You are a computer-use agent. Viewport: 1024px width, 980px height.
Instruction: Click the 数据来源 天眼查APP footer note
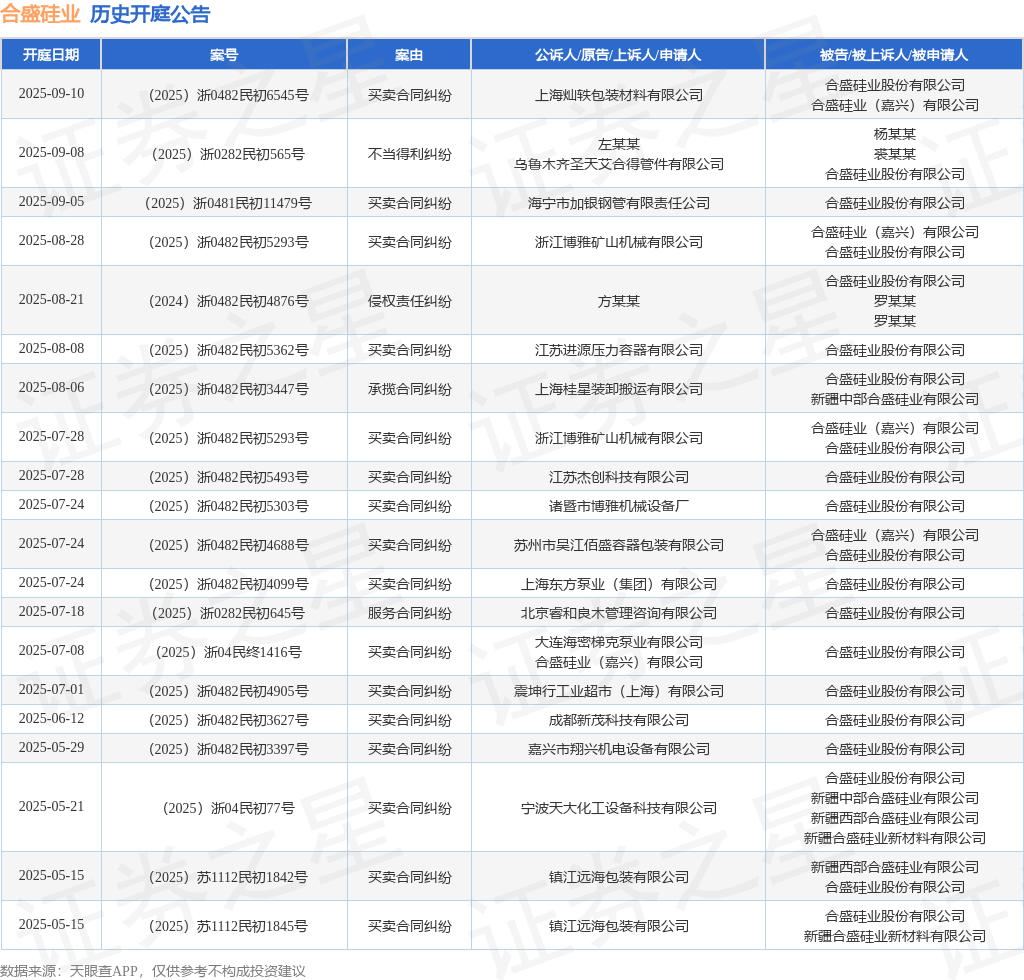pyautogui.click(x=153, y=971)
